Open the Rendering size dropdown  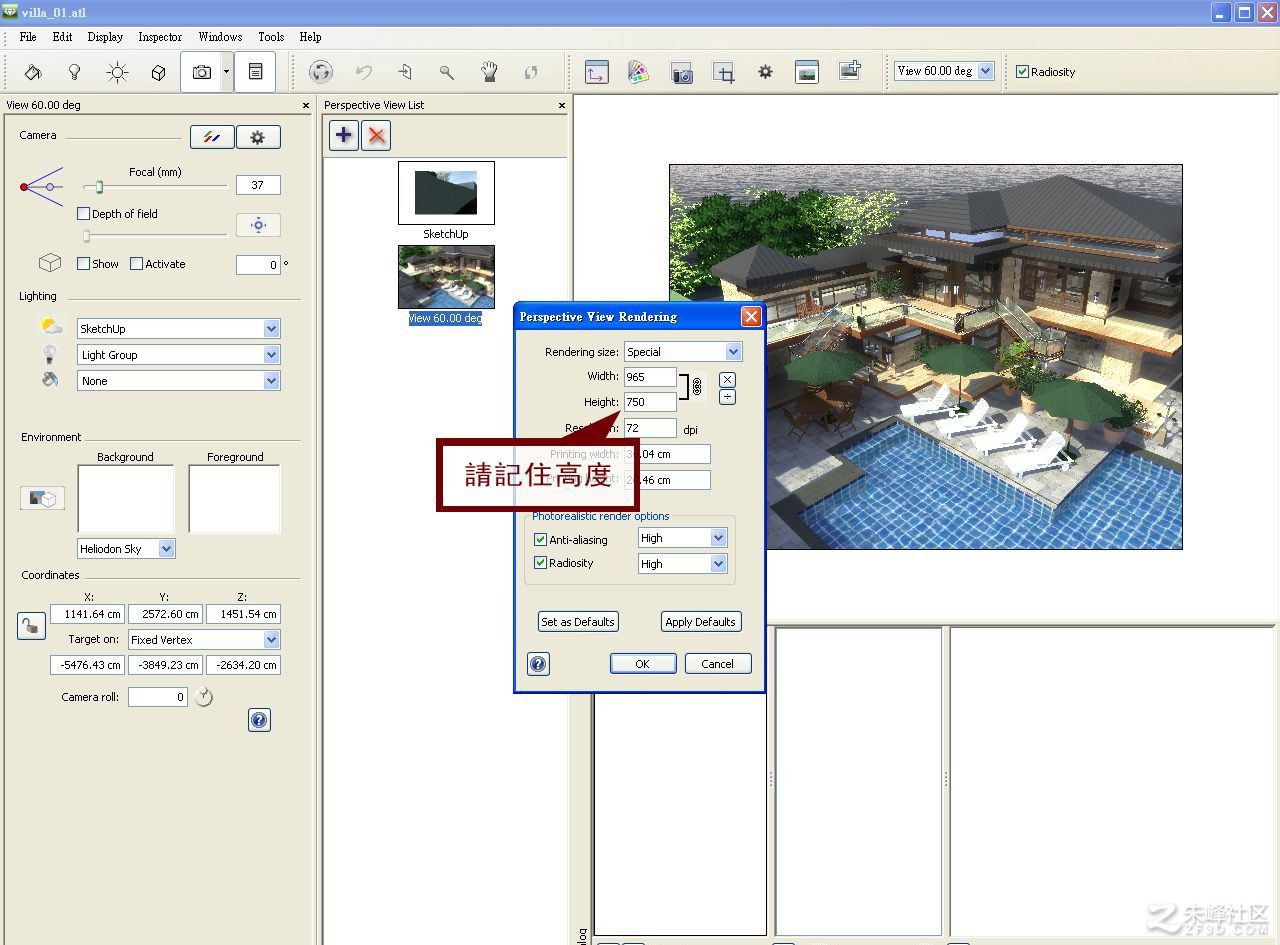683,352
